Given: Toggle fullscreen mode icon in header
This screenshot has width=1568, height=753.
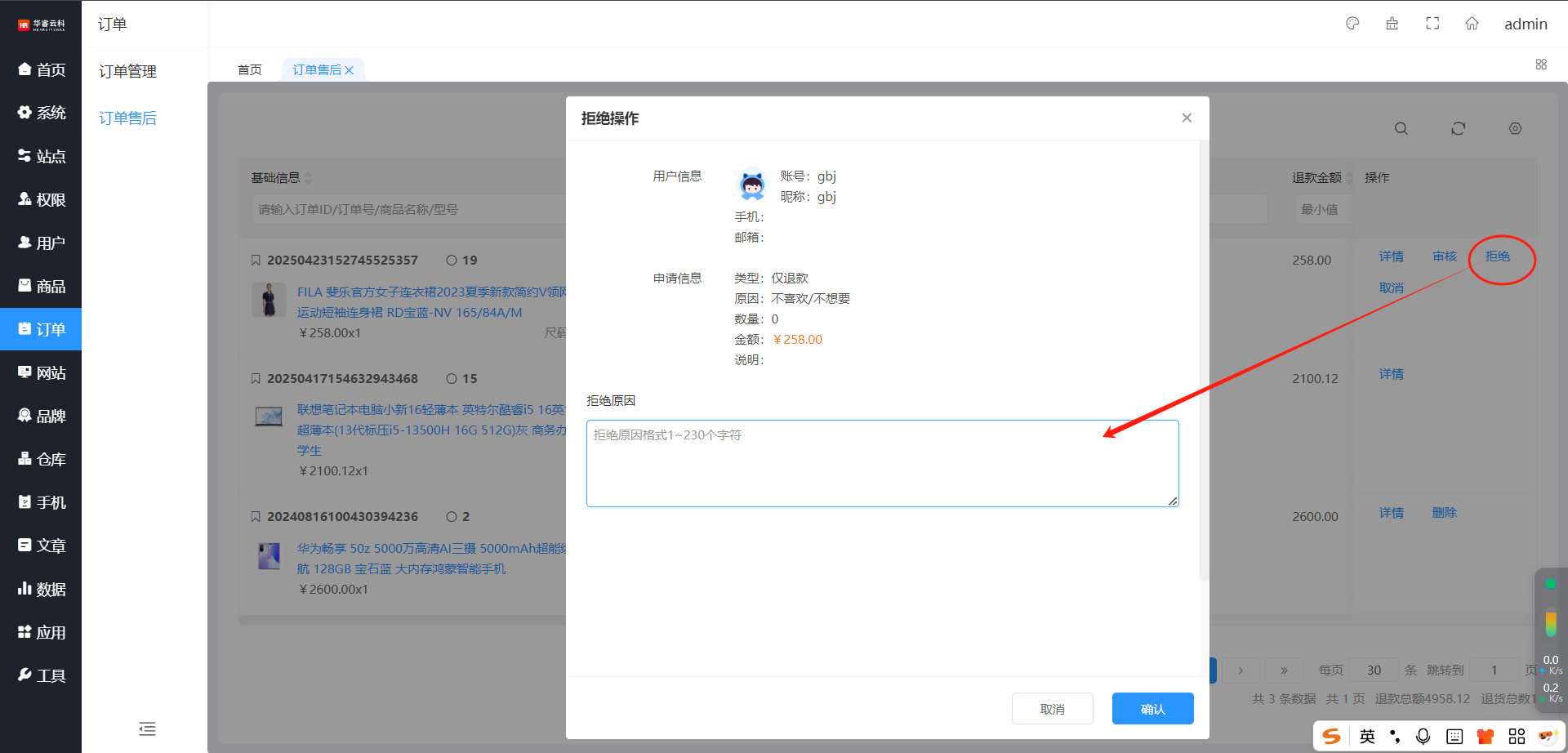Looking at the screenshot, I should 1432,24.
